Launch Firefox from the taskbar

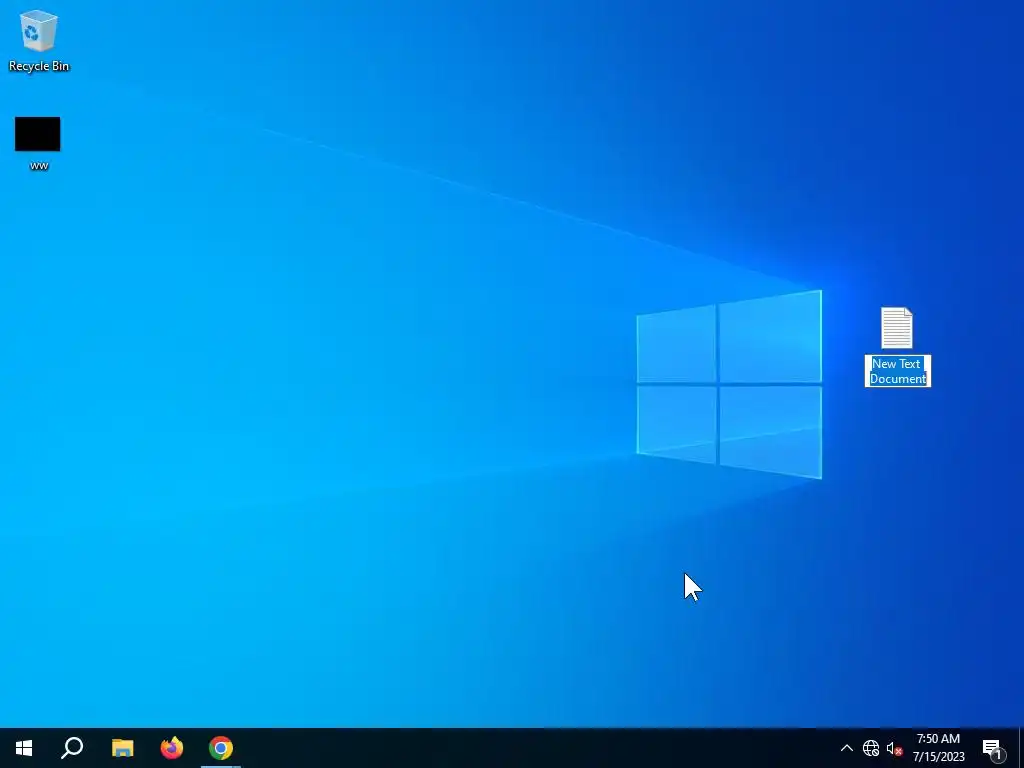172,748
